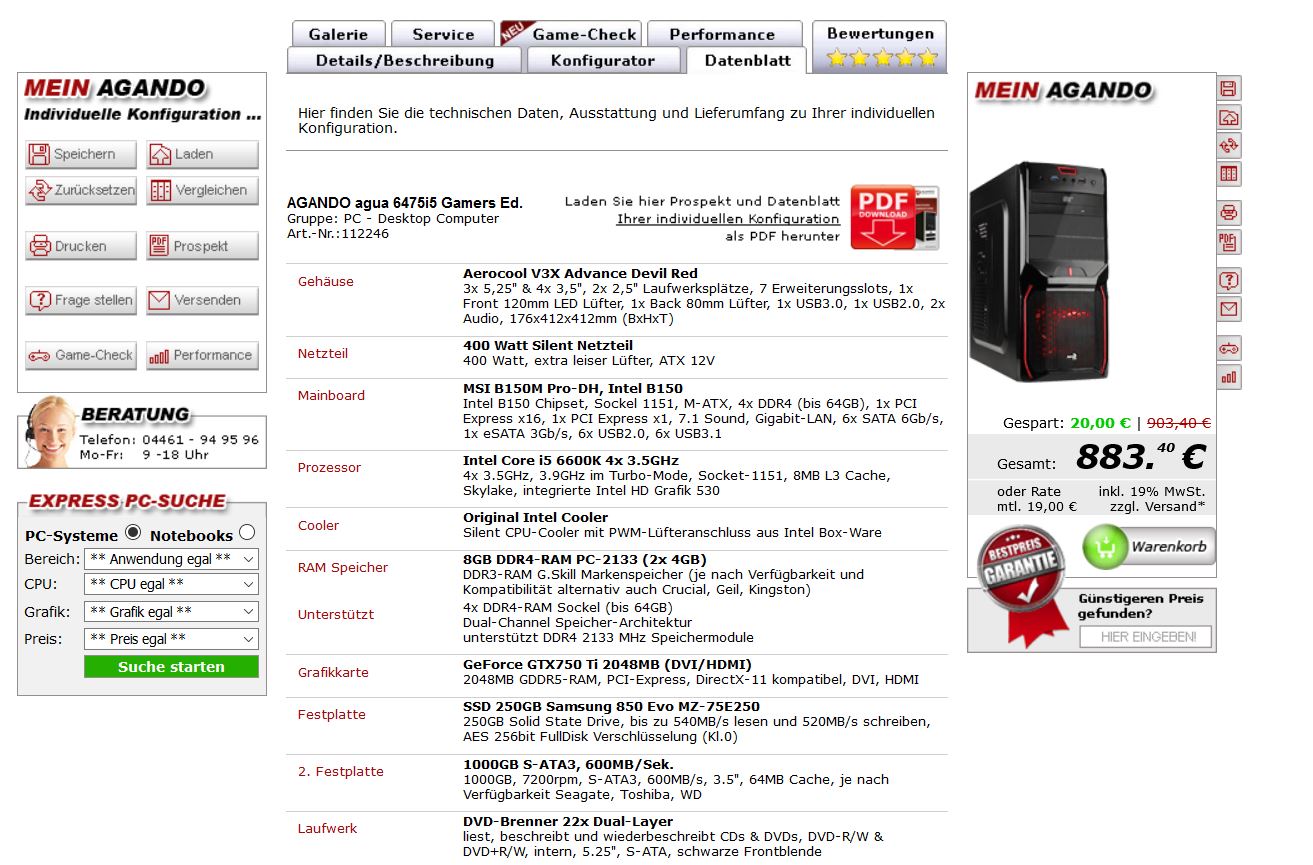Select the PC-Systeme radio button

(133, 533)
